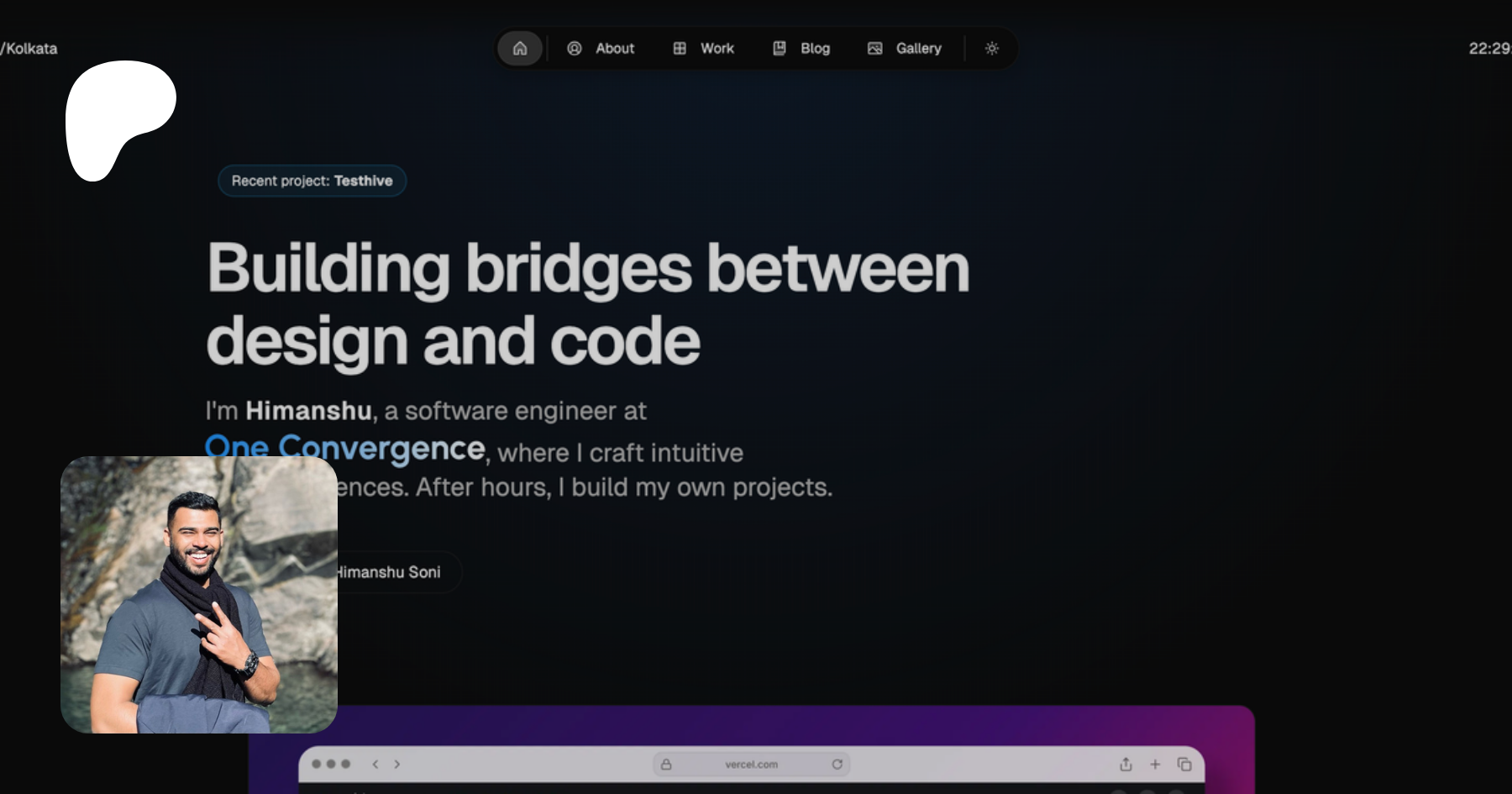Reload the vercel.com page
The height and width of the screenshot is (794, 1512).
[x=837, y=764]
